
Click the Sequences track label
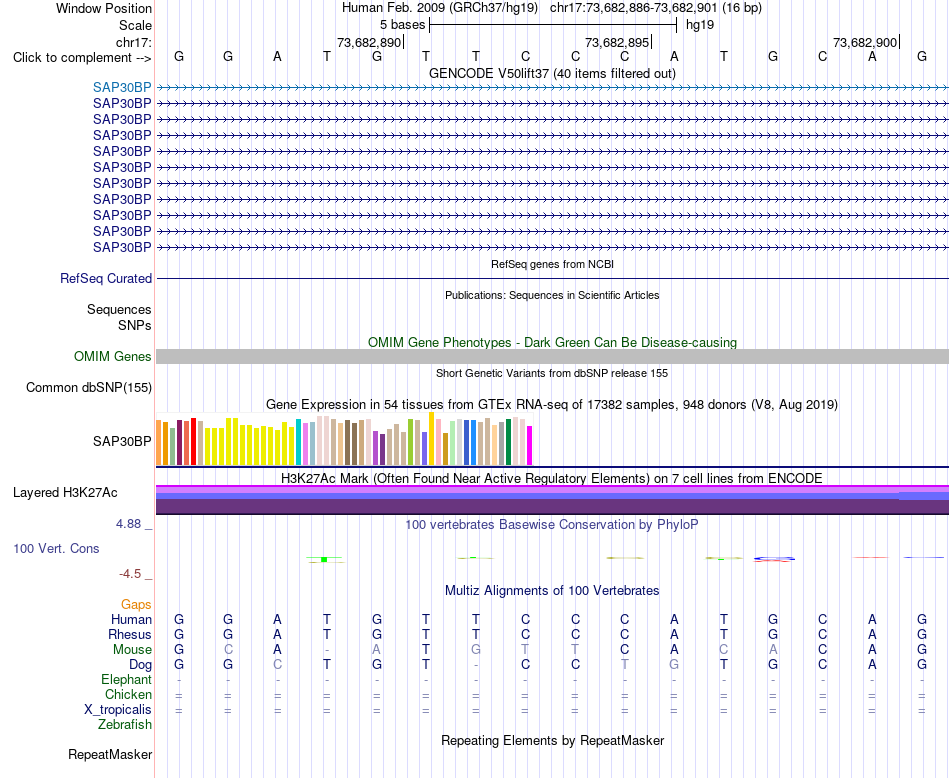[x=119, y=310]
